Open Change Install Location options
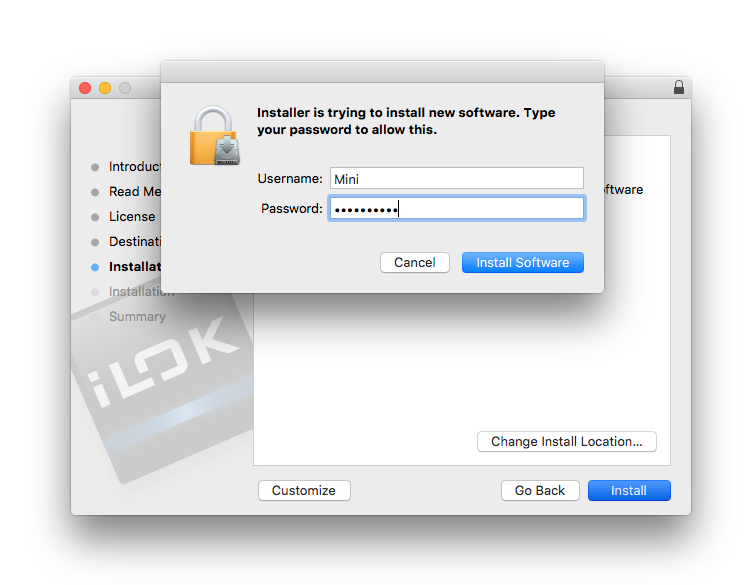 tap(567, 441)
